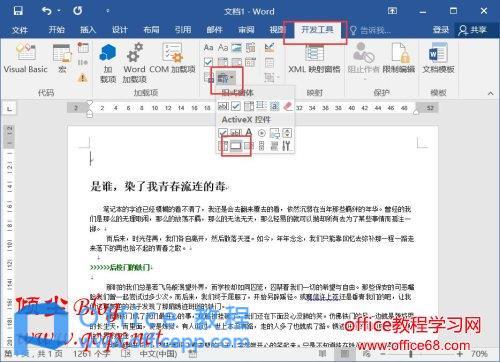500x362 pixels.
Task: Open More Controls in the ActiveX section
Action: click(286, 146)
